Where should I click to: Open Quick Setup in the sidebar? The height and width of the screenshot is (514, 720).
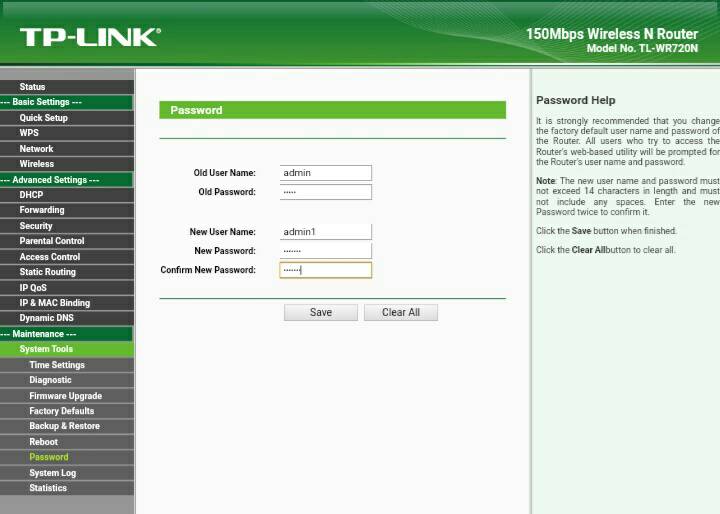[67, 118]
